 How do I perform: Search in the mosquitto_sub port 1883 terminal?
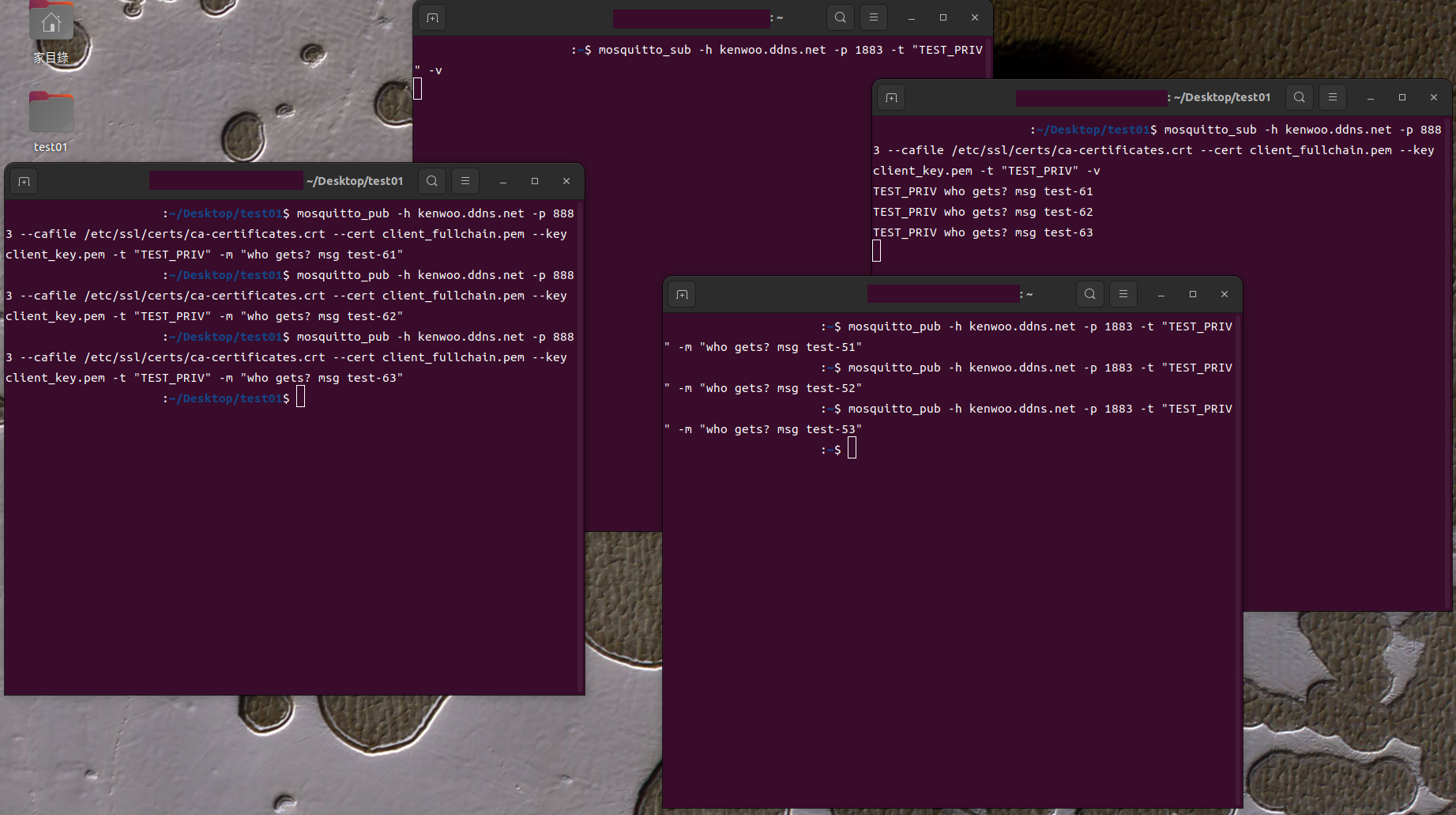(841, 17)
